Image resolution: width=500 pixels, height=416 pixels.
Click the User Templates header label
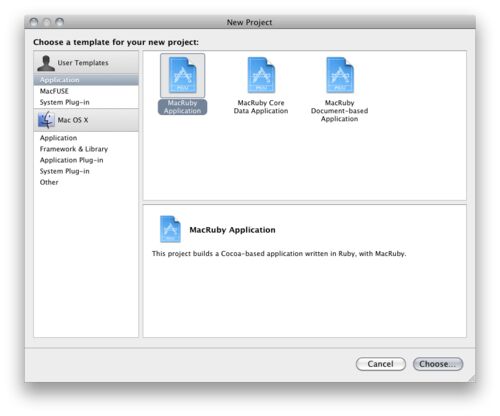(83, 63)
